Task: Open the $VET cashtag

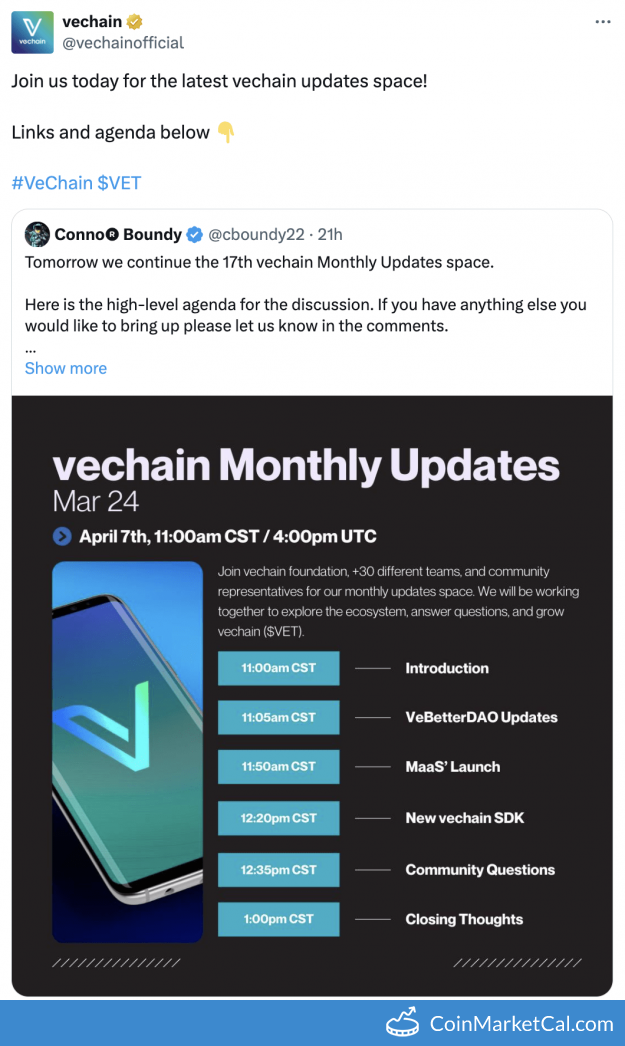Action: (x=119, y=183)
